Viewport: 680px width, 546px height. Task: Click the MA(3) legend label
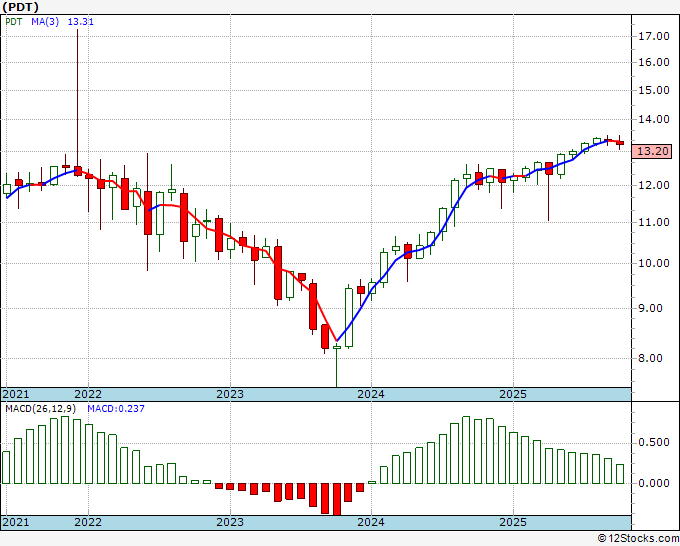[x=45, y=22]
